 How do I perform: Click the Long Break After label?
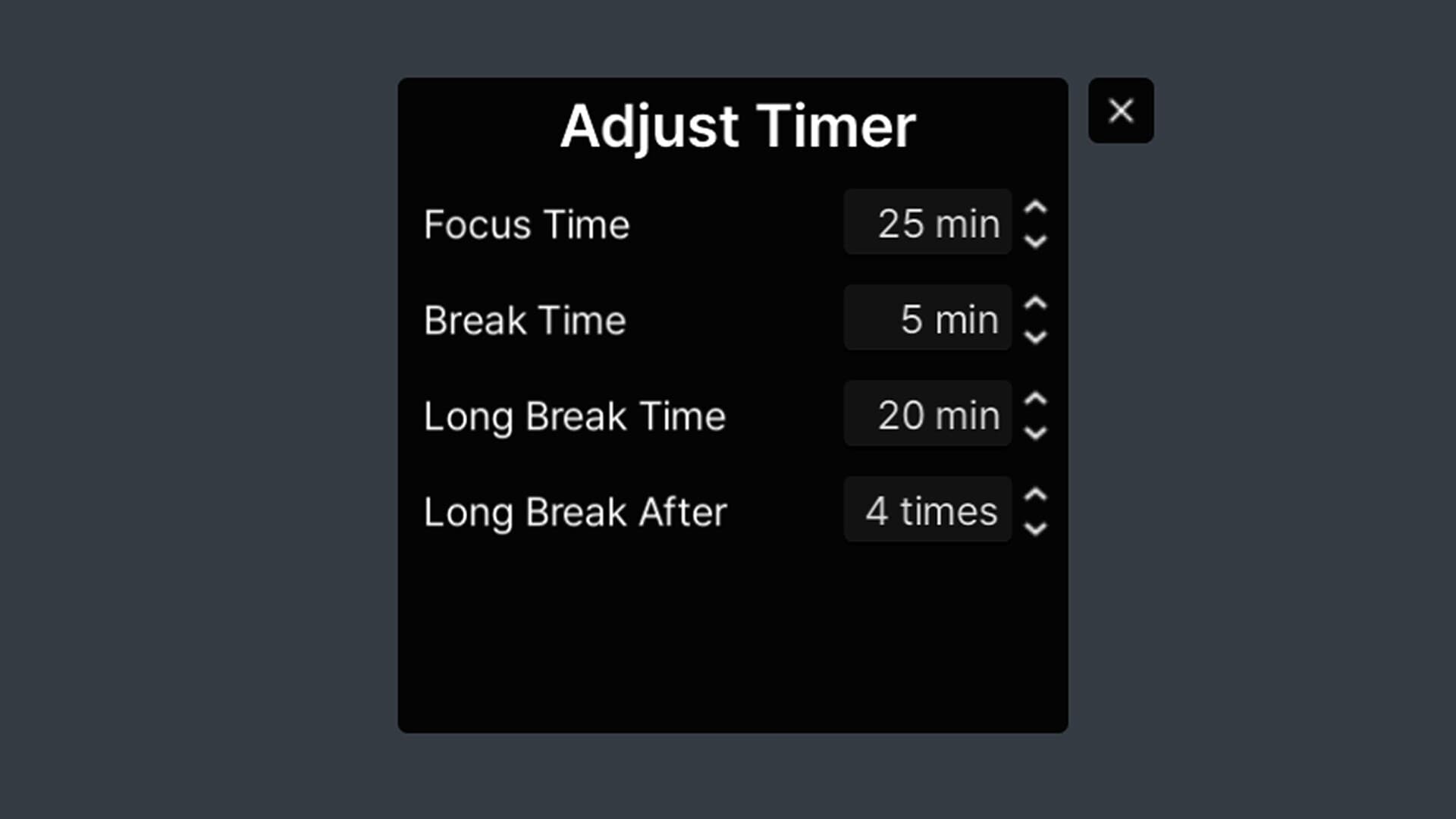(x=575, y=512)
